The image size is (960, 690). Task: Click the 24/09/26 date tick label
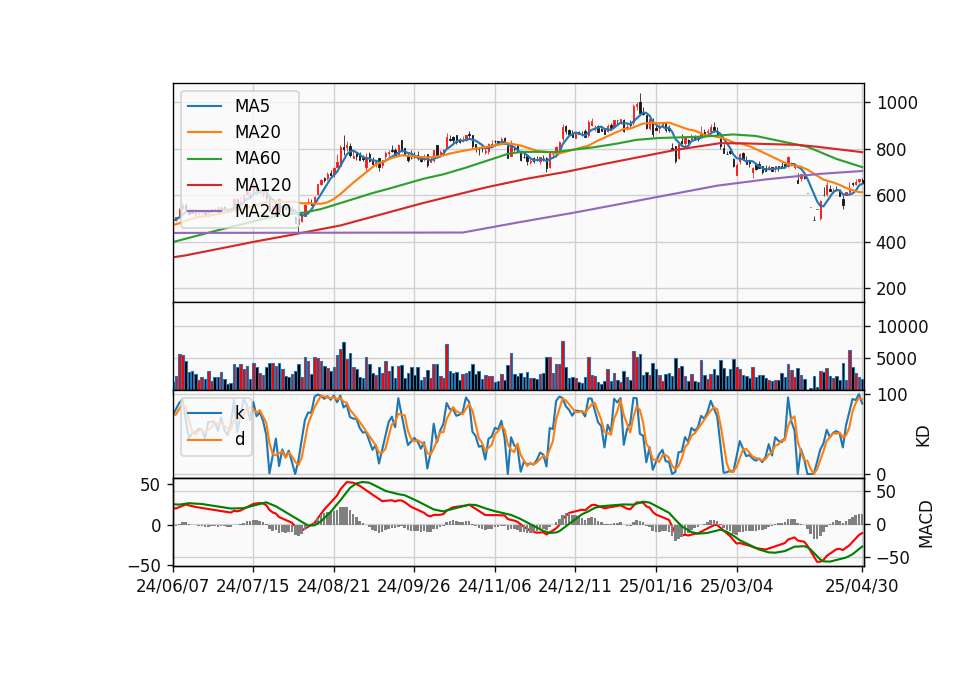tap(414, 586)
